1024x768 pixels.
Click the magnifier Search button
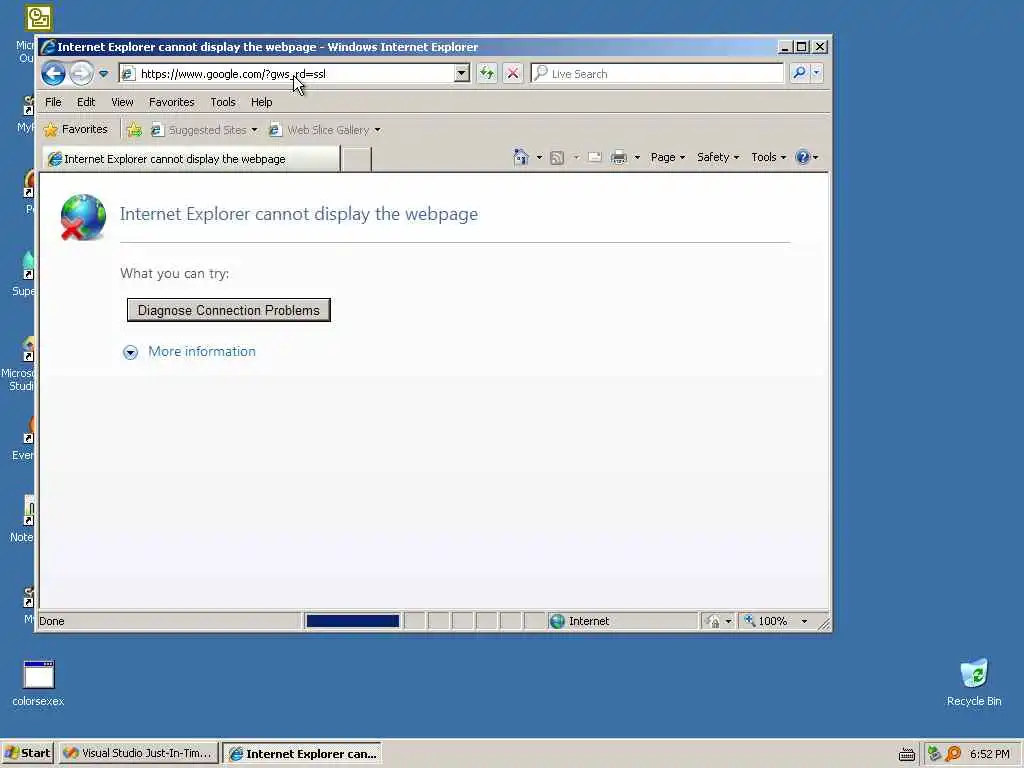pos(799,73)
